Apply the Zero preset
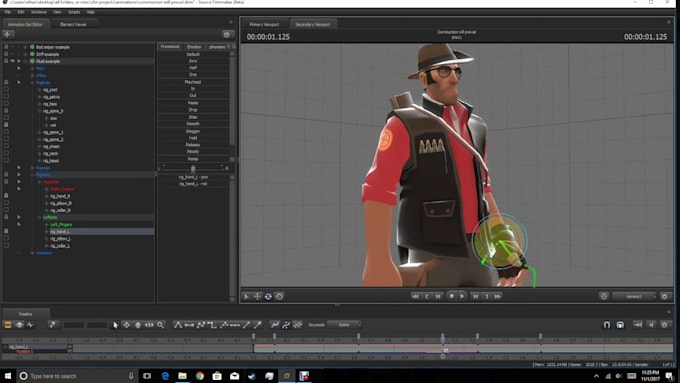The image size is (680, 383). coord(193,61)
